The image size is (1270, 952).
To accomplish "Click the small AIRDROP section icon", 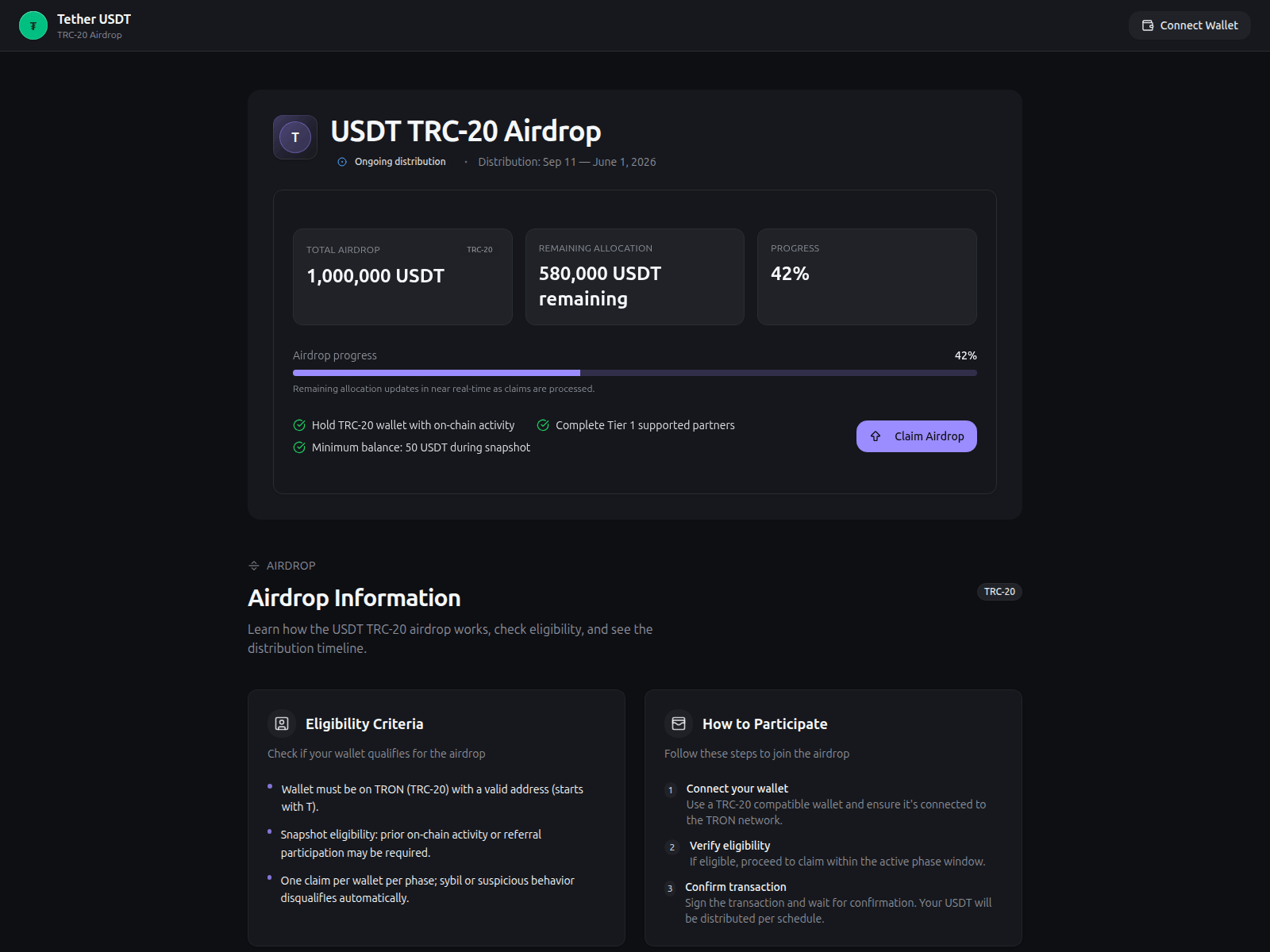I will coord(254,566).
